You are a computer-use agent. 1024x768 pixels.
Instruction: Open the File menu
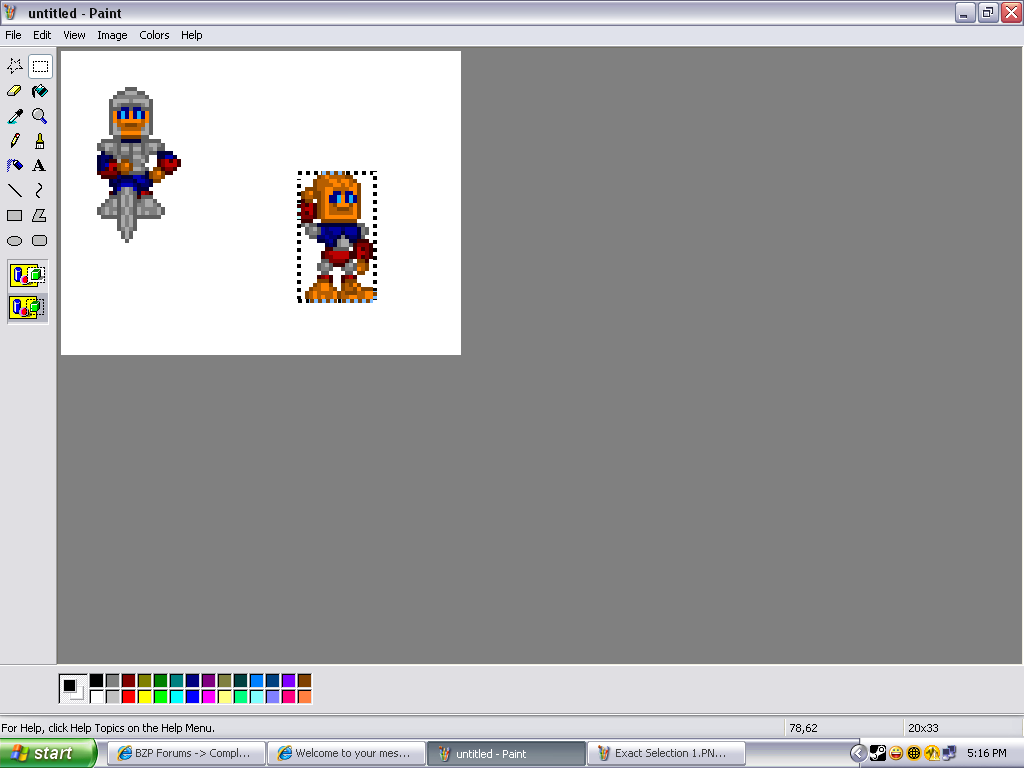[x=13, y=35]
